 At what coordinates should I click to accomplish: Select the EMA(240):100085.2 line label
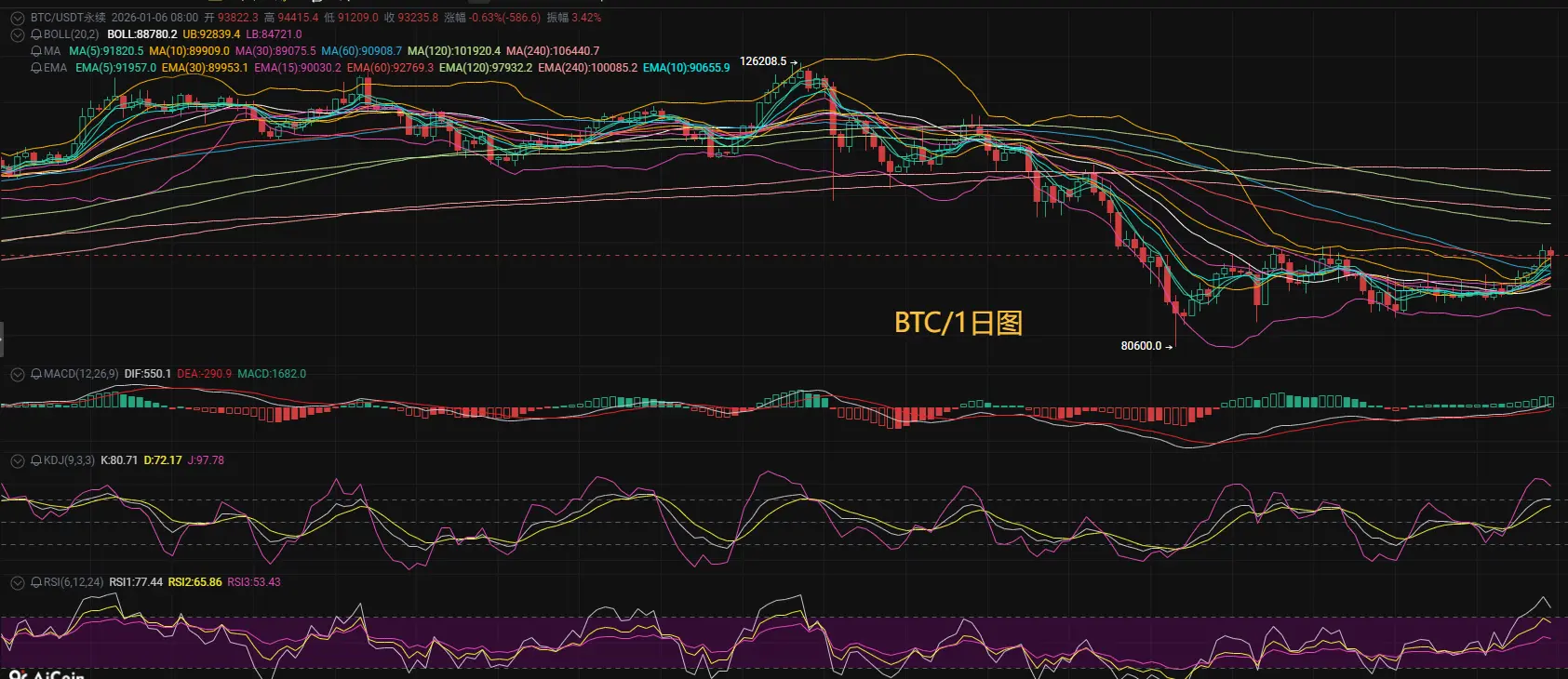[588, 68]
